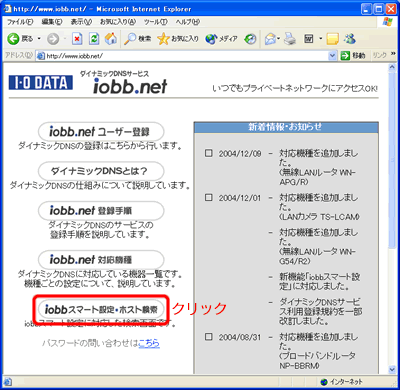Viewport: 400px width, 390px height.
Task: Click the Refresh page icon
Action: [x=94, y=39]
